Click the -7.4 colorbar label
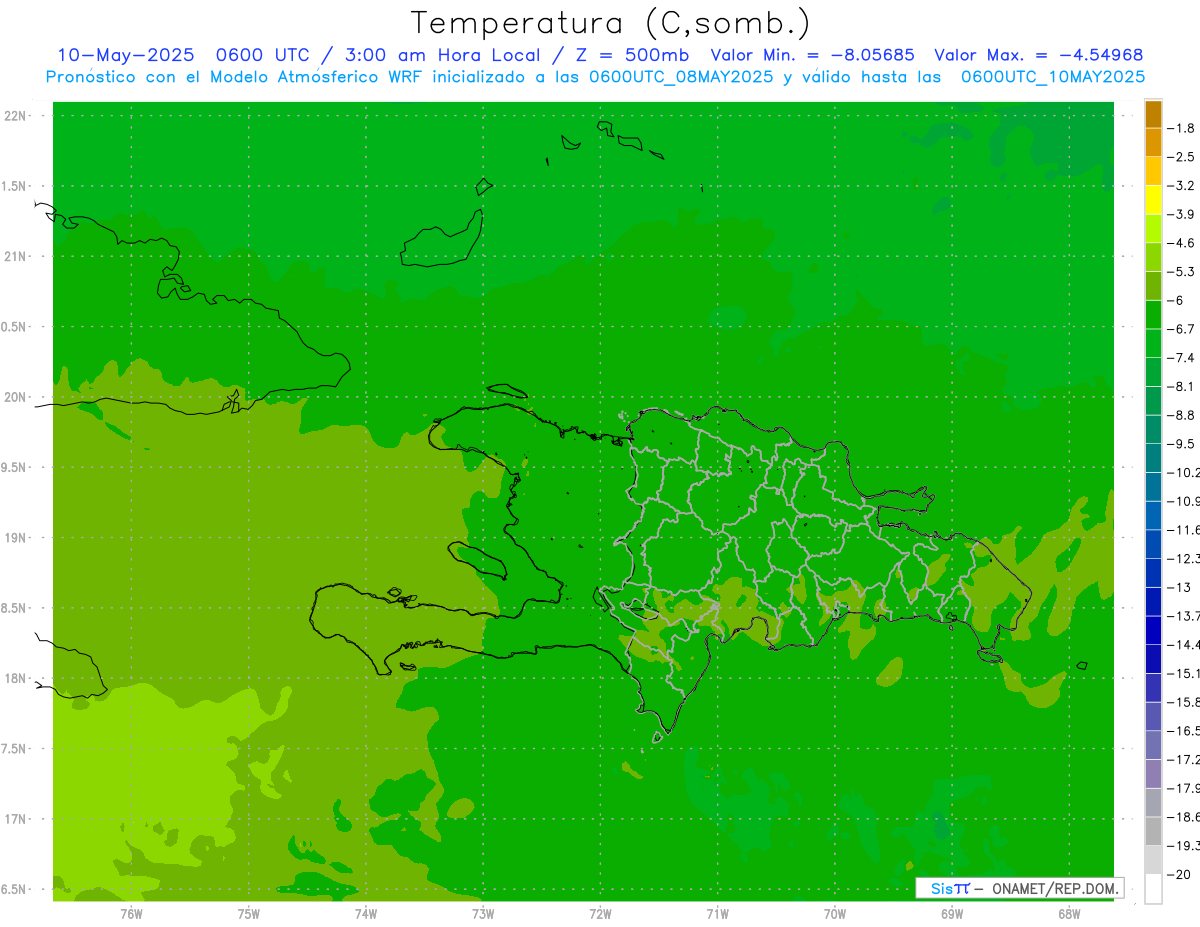Screen dimensions: 1200x927 1183,358
